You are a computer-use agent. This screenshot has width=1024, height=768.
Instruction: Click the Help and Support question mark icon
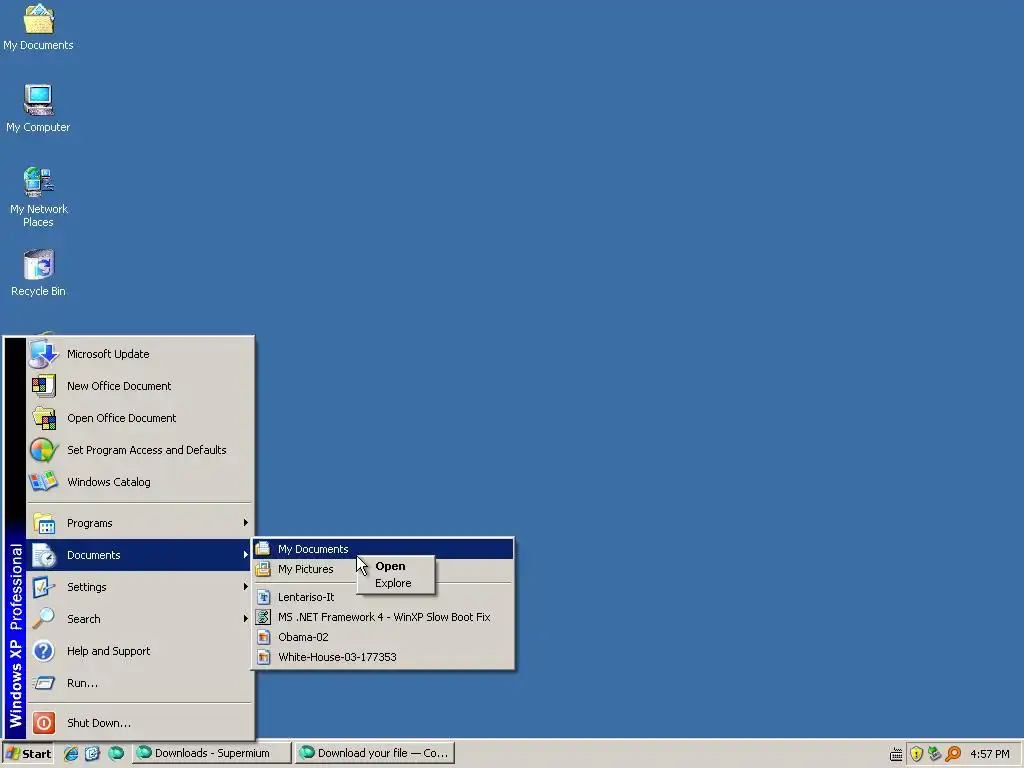tap(43, 651)
